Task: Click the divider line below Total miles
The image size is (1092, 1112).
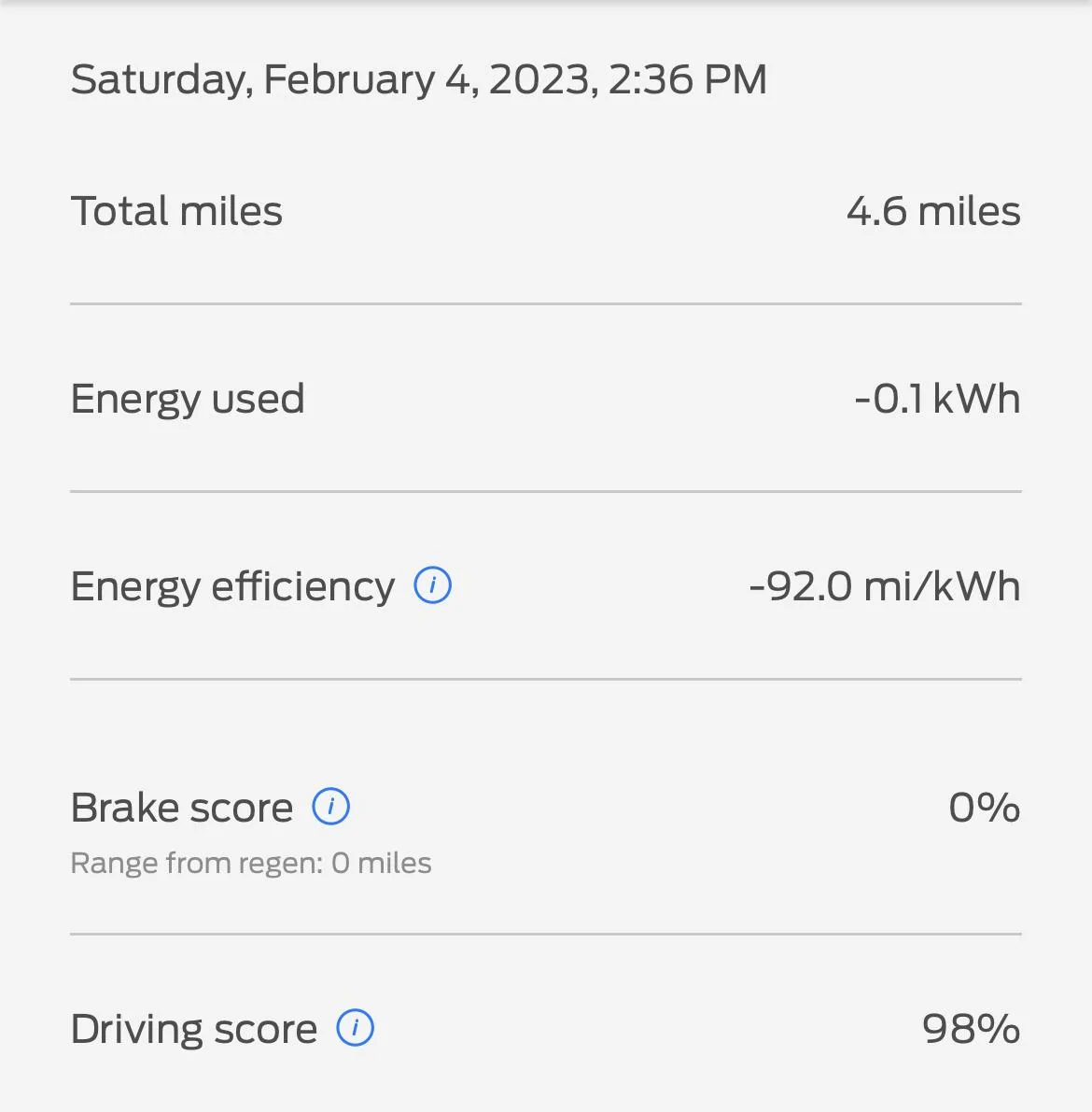Action: (546, 303)
